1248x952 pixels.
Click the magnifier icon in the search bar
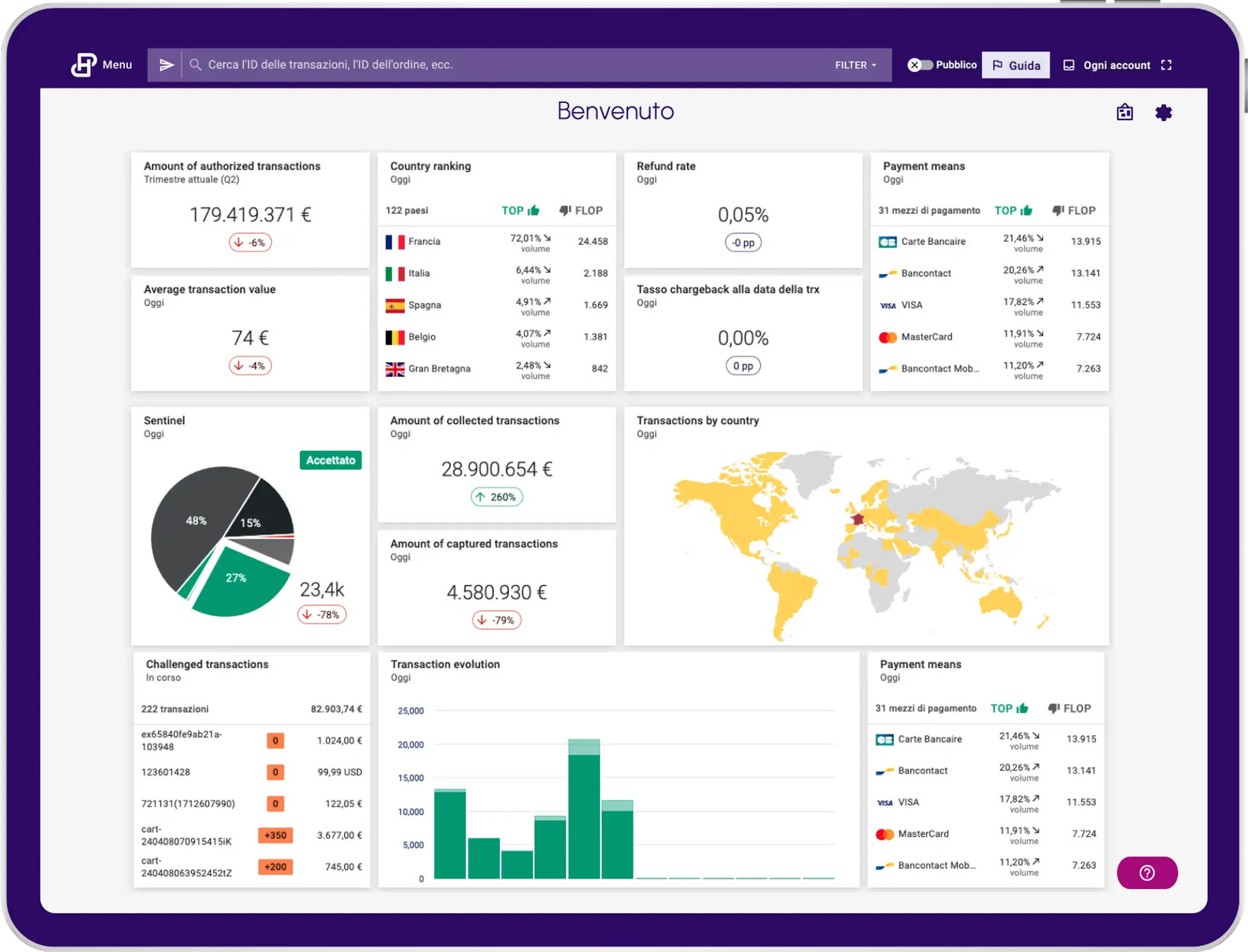coord(196,65)
